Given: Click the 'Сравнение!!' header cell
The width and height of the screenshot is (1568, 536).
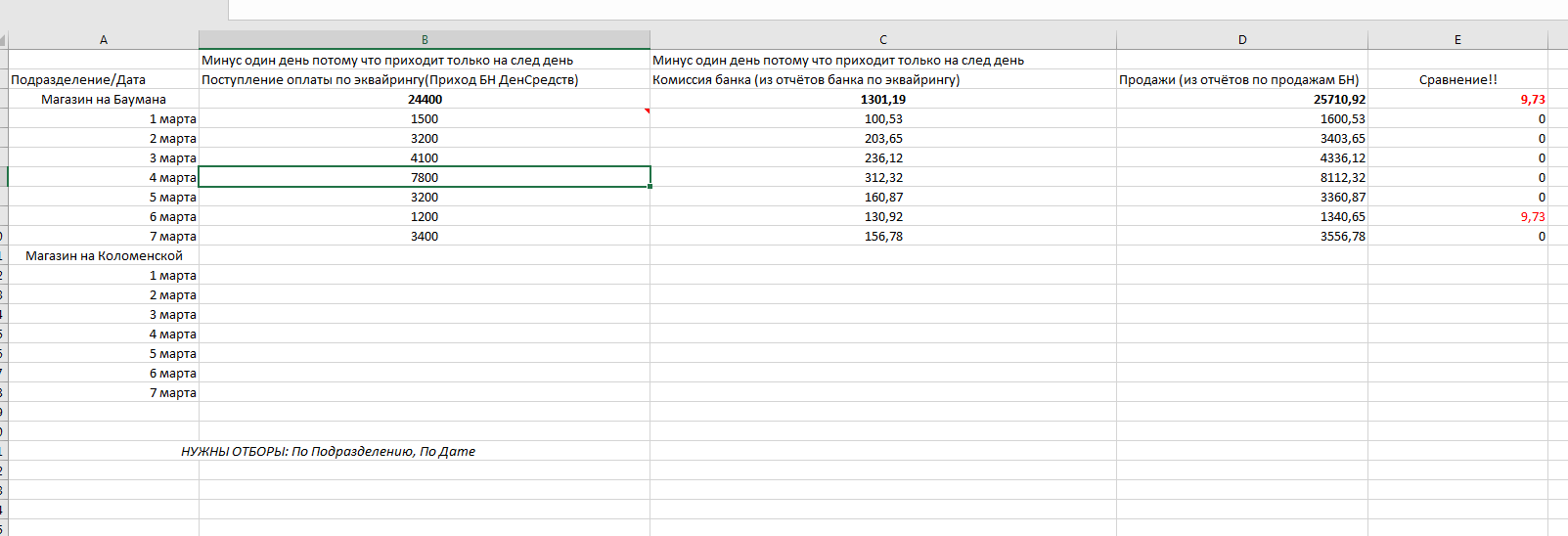Looking at the screenshot, I should pos(1457,80).
